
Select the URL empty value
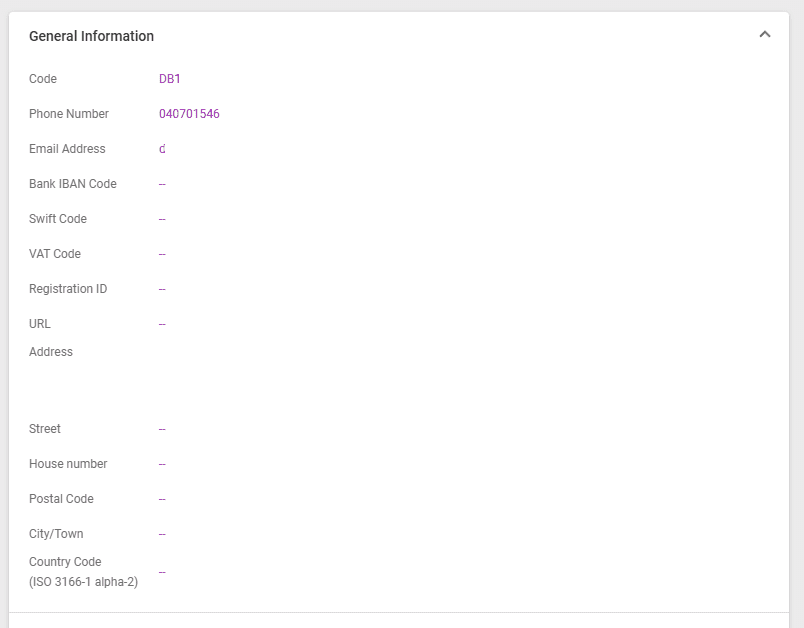pyautogui.click(x=162, y=324)
